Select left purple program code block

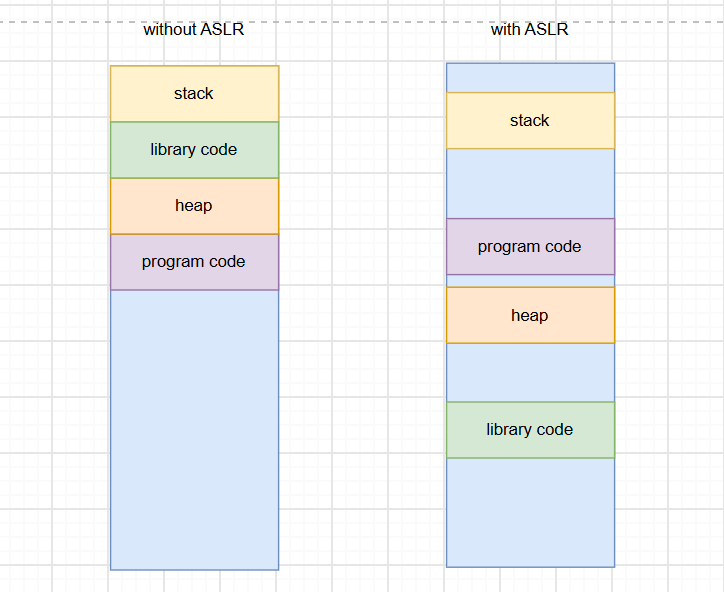click(x=194, y=262)
